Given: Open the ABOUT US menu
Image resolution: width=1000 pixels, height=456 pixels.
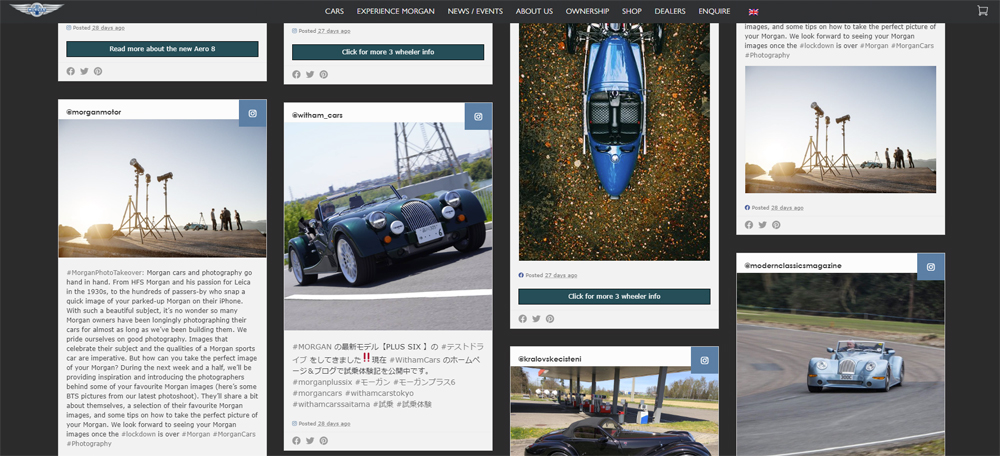Looking at the screenshot, I should 534,11.
